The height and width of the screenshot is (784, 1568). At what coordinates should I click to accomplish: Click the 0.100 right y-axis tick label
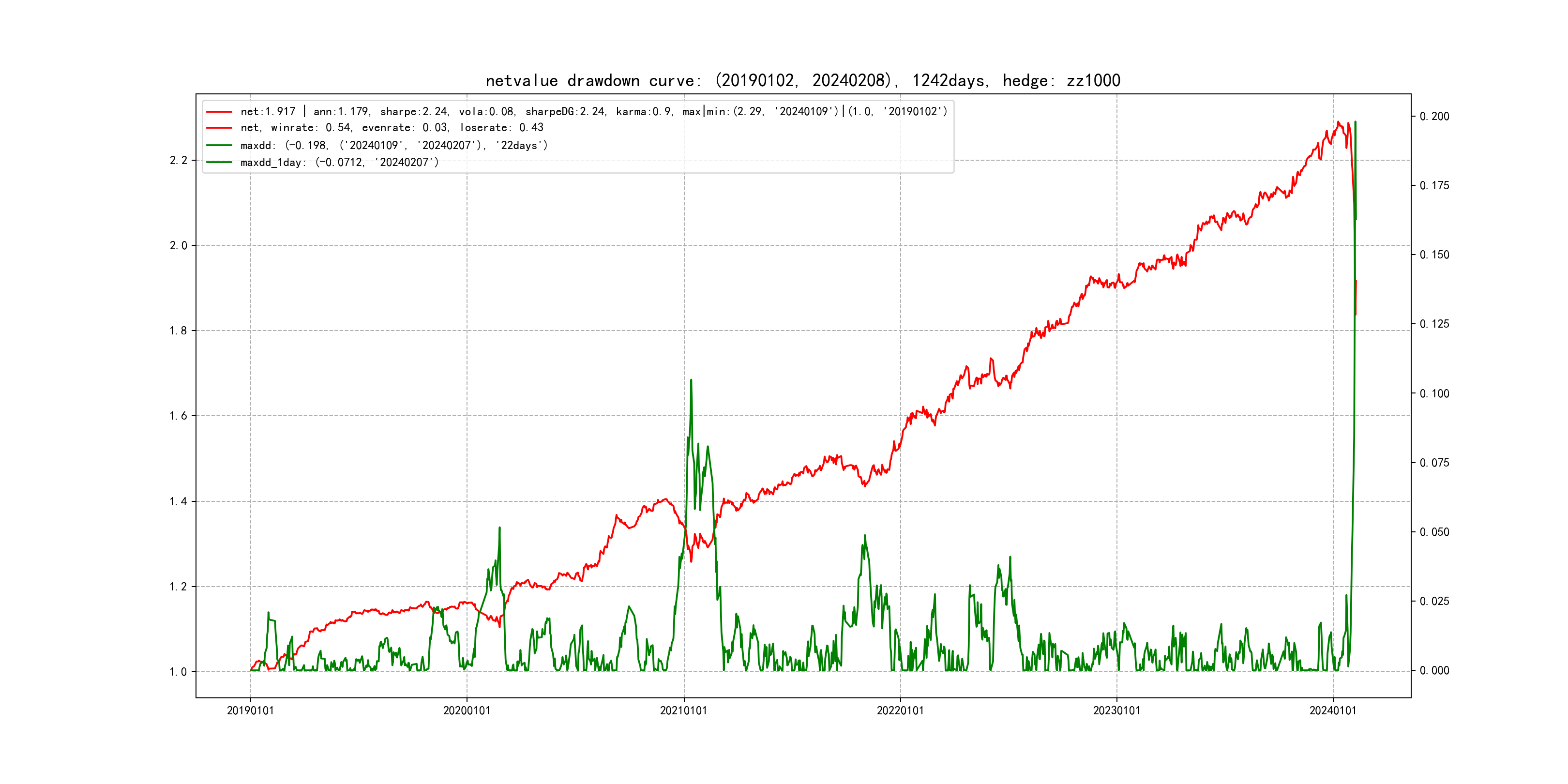point(1434,394)
